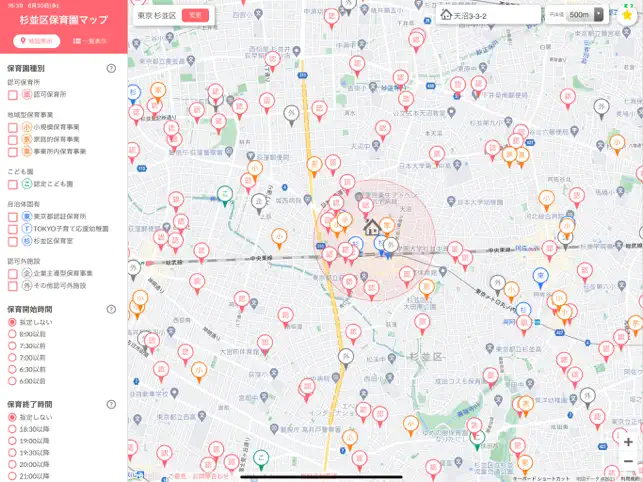The width and height of the screenshot is (643, 482).
Task: Select the grey 企 map pin
Action: pyautogui.click(x=259, y=203)
